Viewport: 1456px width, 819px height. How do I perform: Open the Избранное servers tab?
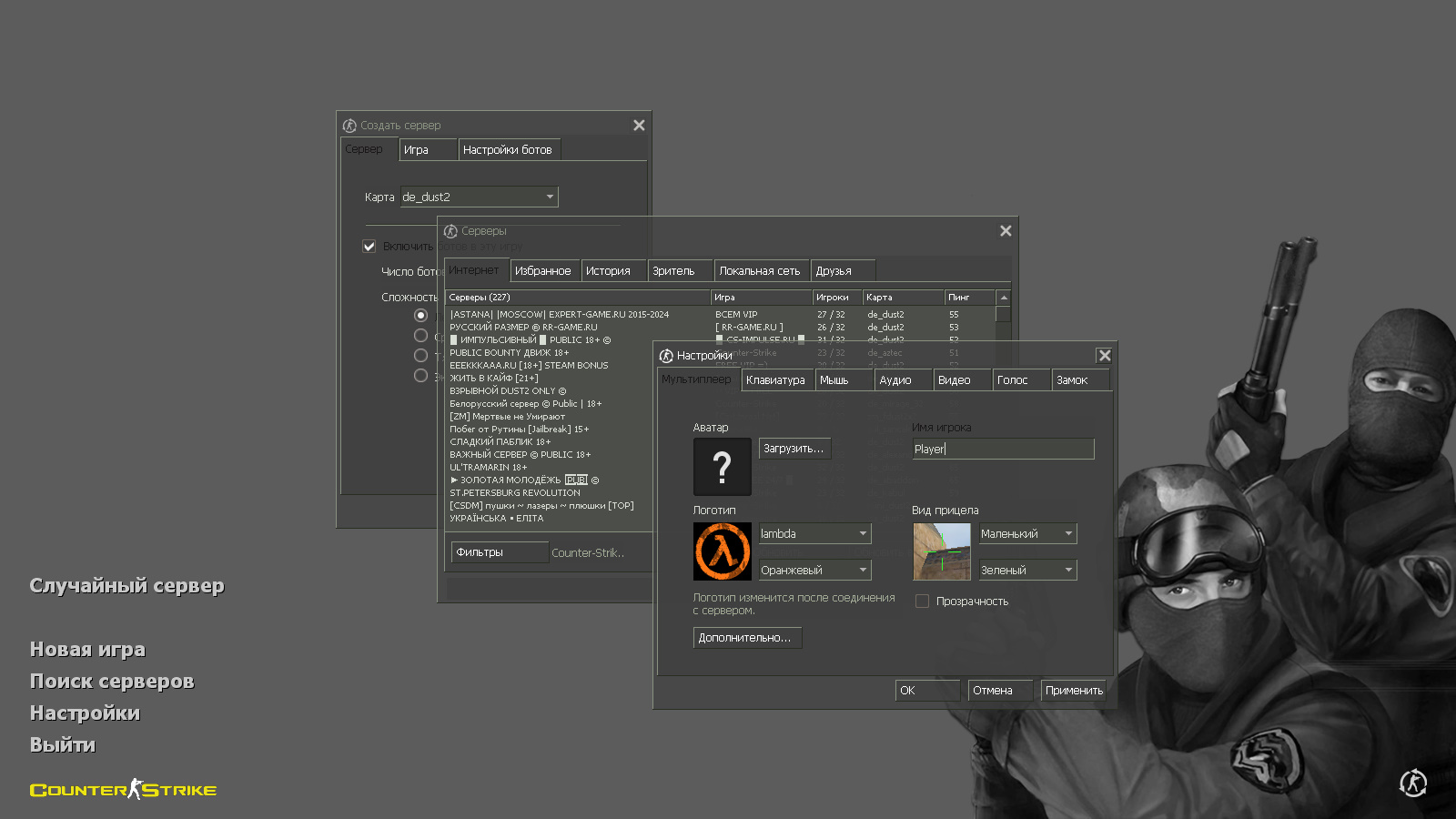[x=542, y=271]
